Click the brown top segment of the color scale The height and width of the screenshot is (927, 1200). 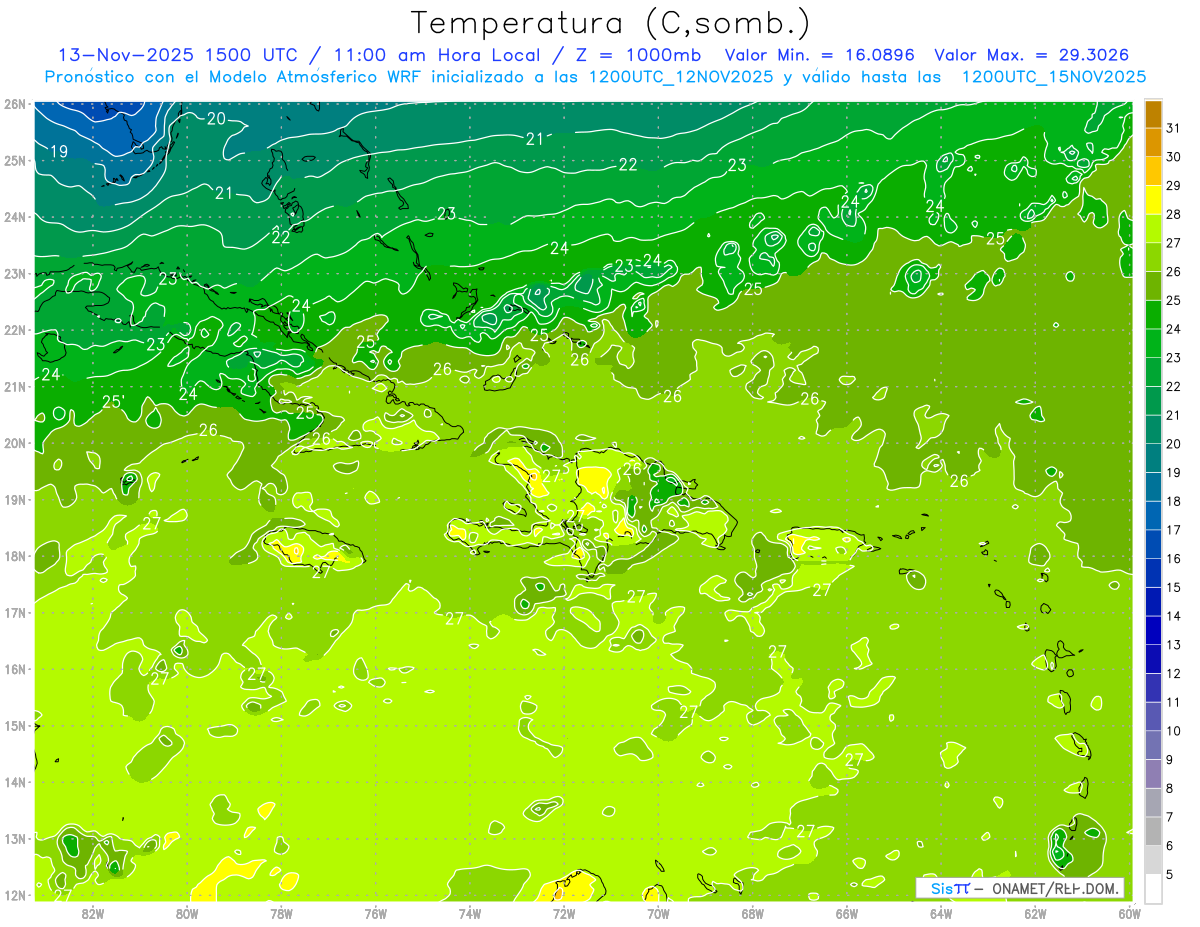(1153, 114)
